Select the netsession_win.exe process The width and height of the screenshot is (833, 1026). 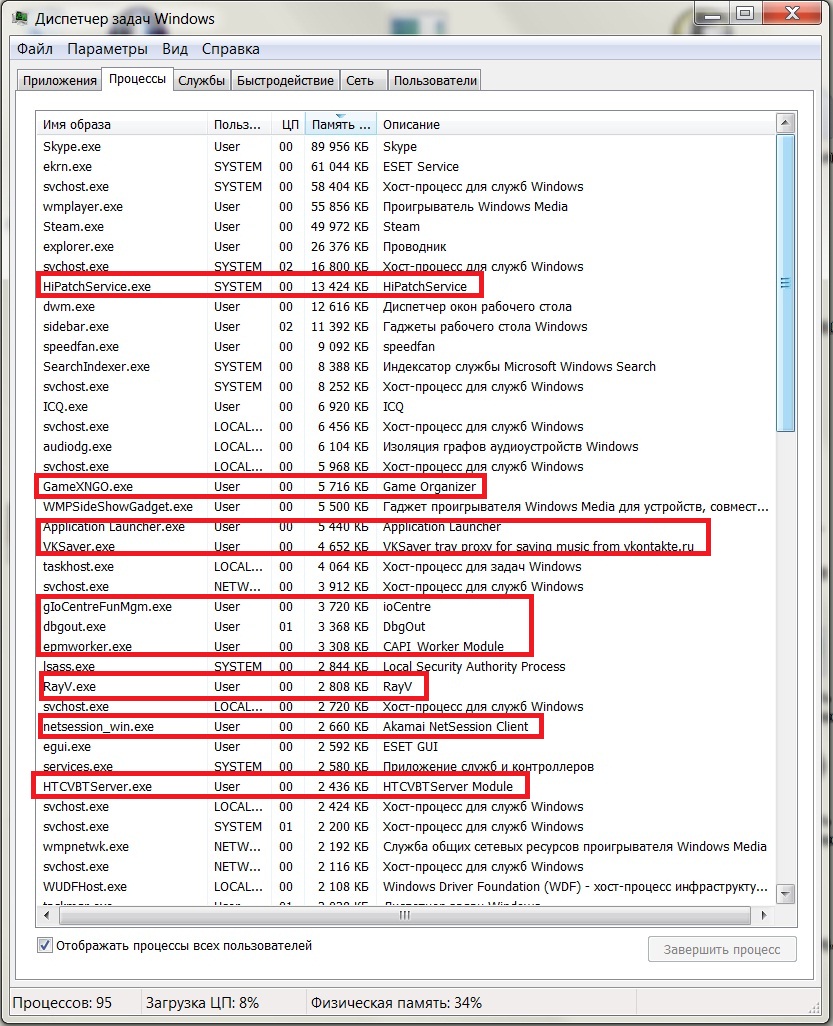coord(406,727)
